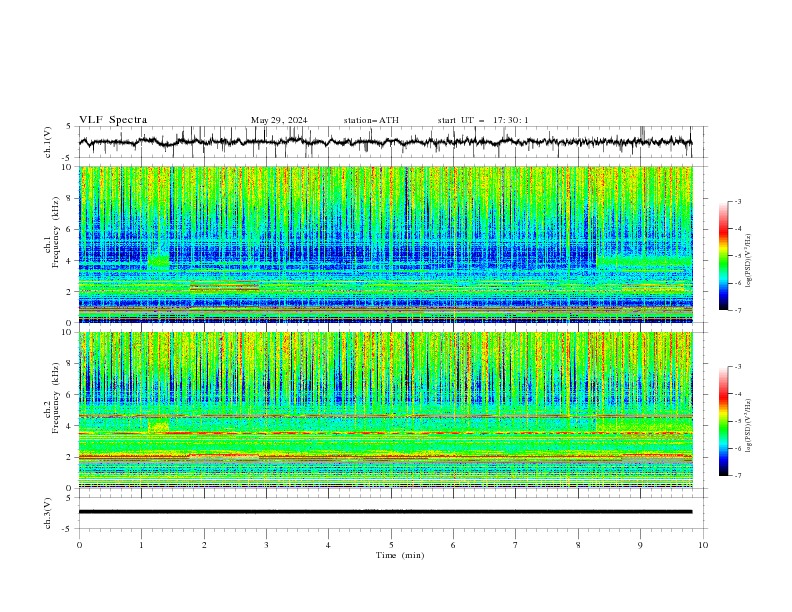
Task: Click the '9' tick on the time axis
Action: pos(640,545)
